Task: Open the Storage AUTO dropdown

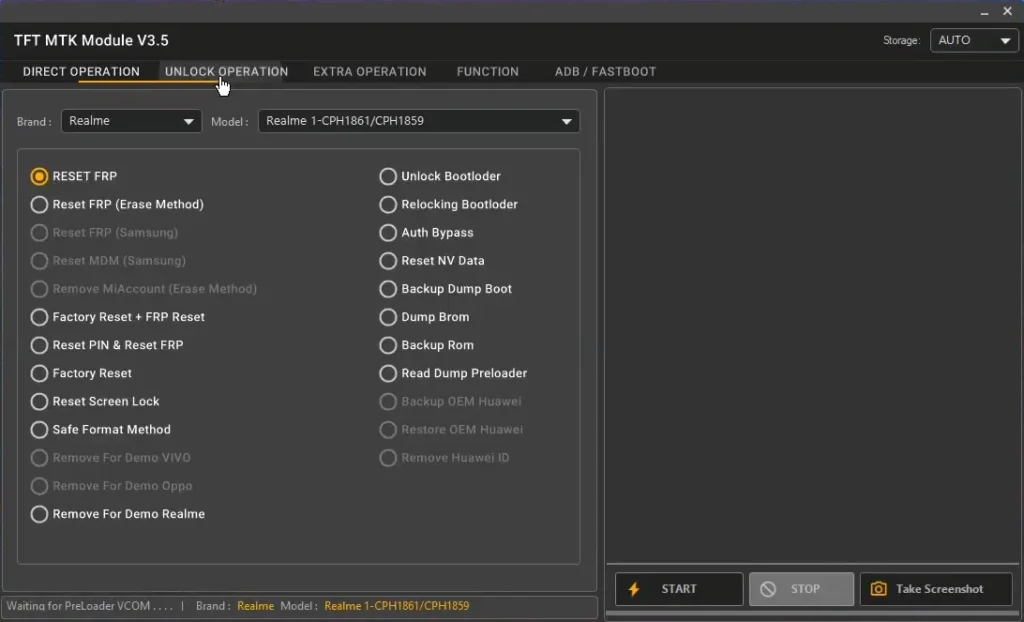Action: (973, 40)
